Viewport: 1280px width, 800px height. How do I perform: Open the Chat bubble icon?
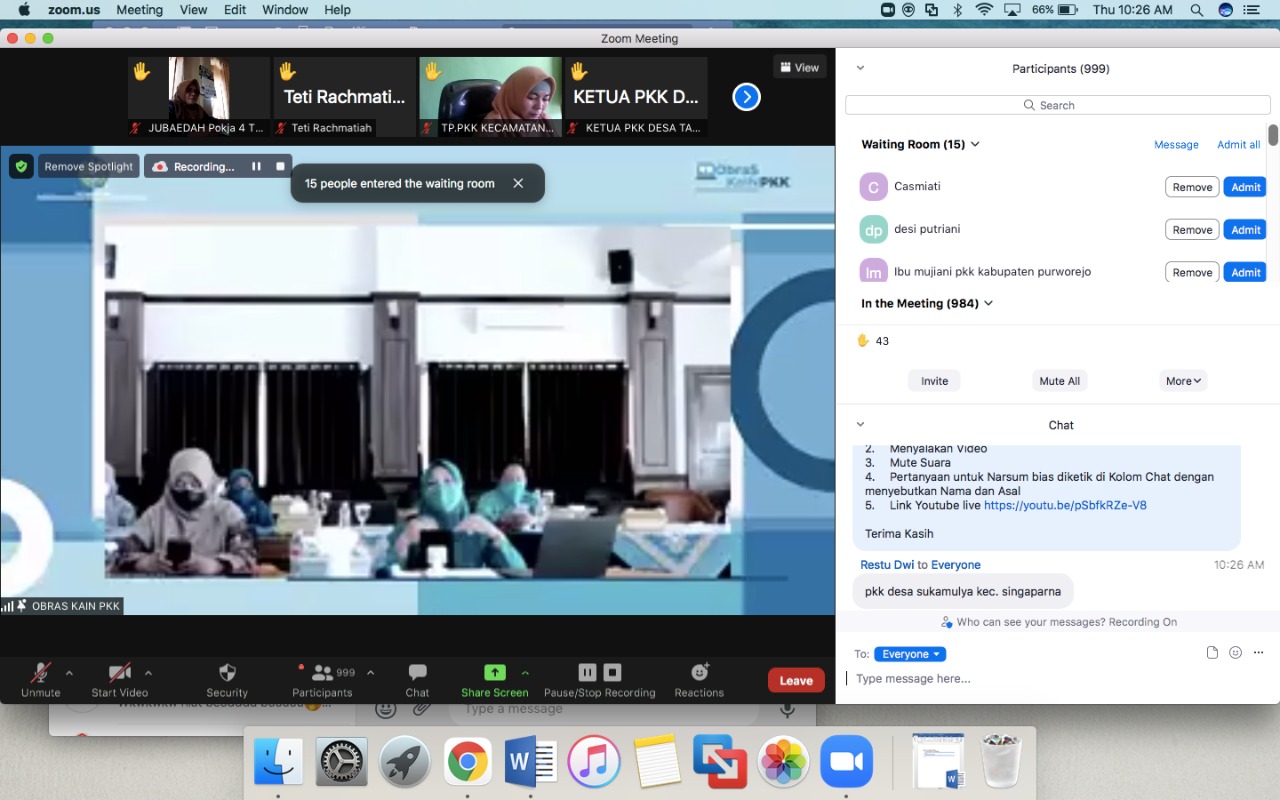click(x=417, y=673)
